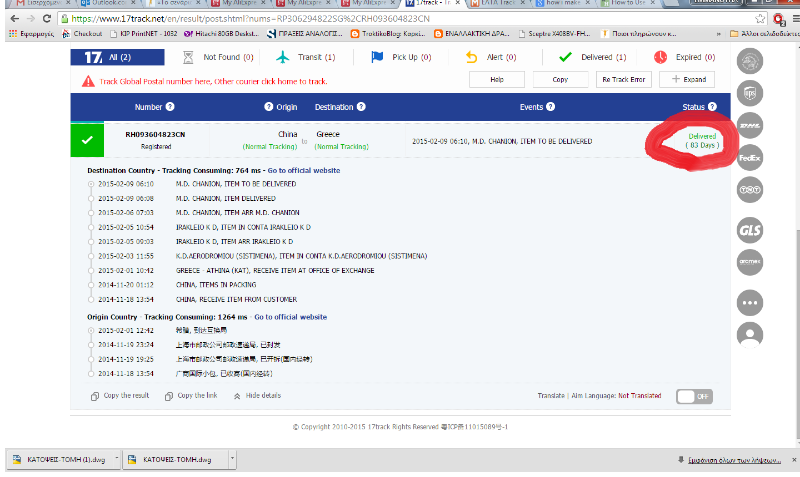
Task: Show help for the Destination column
Action: 361,107
